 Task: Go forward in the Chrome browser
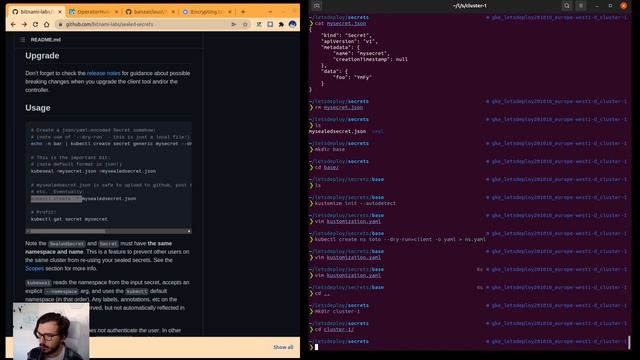[x=24, y=24]
